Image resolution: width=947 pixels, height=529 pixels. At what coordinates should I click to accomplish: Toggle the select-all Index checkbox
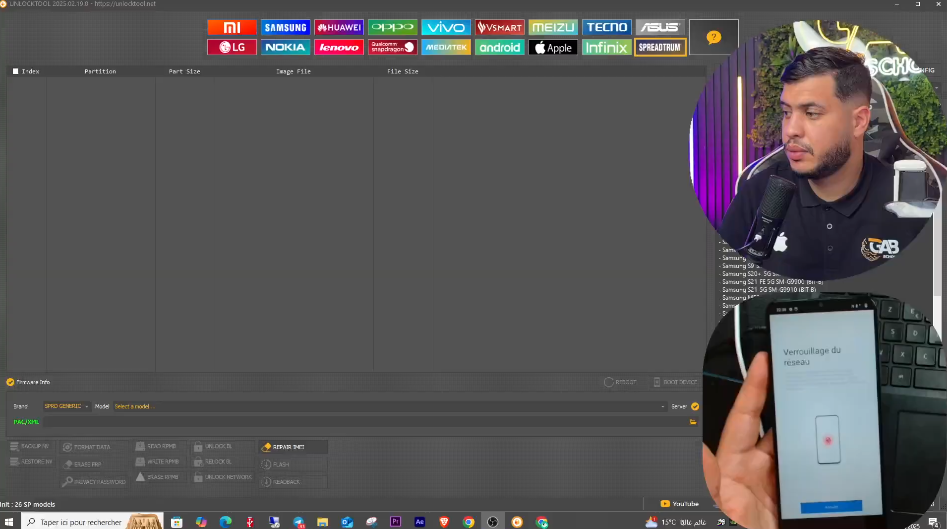(16, 71)
